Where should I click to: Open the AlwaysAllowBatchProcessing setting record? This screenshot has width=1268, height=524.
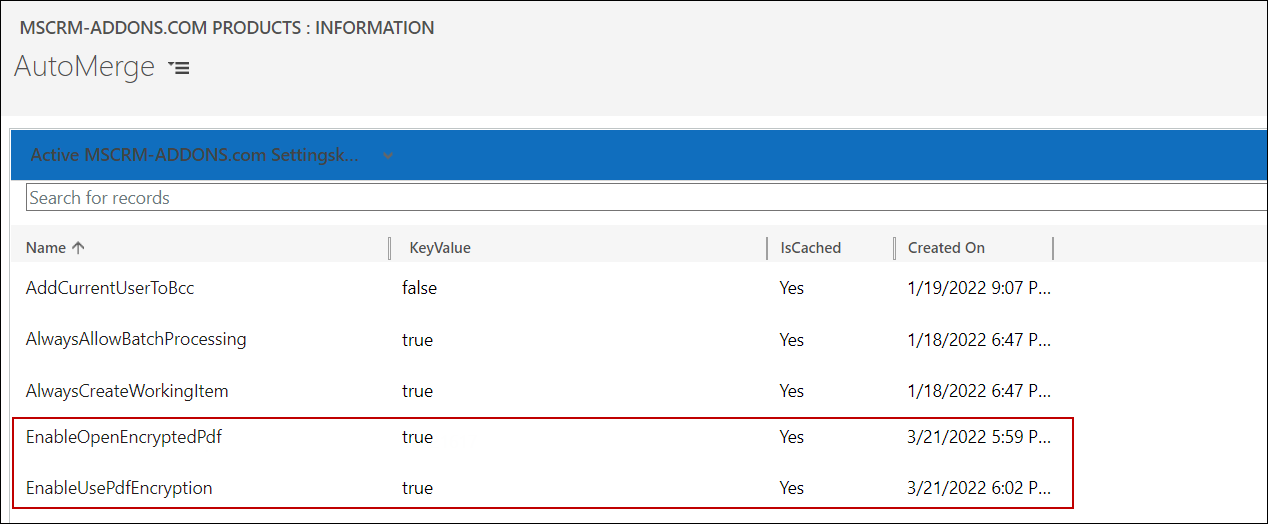136,339
